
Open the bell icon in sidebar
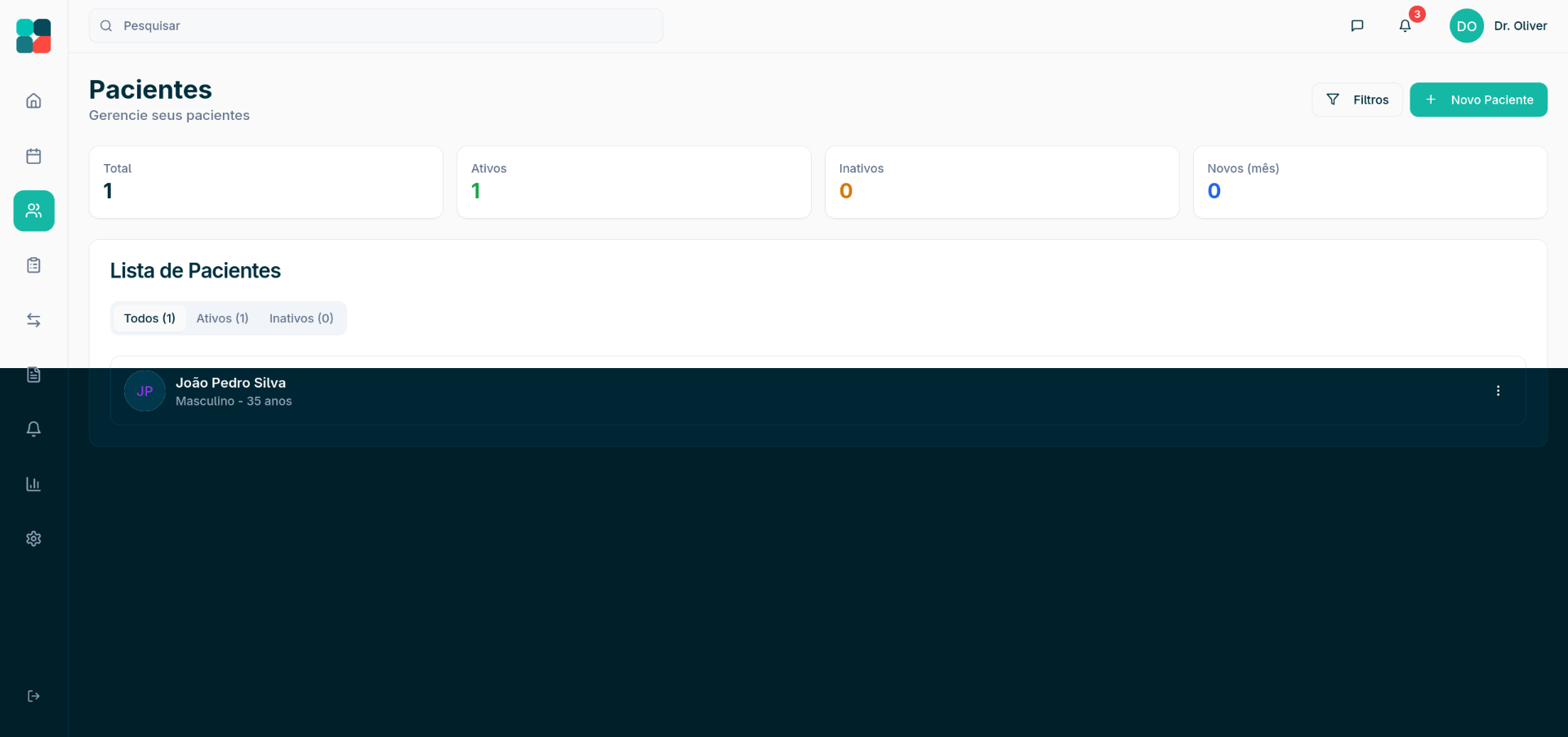(x=33, y=429)
